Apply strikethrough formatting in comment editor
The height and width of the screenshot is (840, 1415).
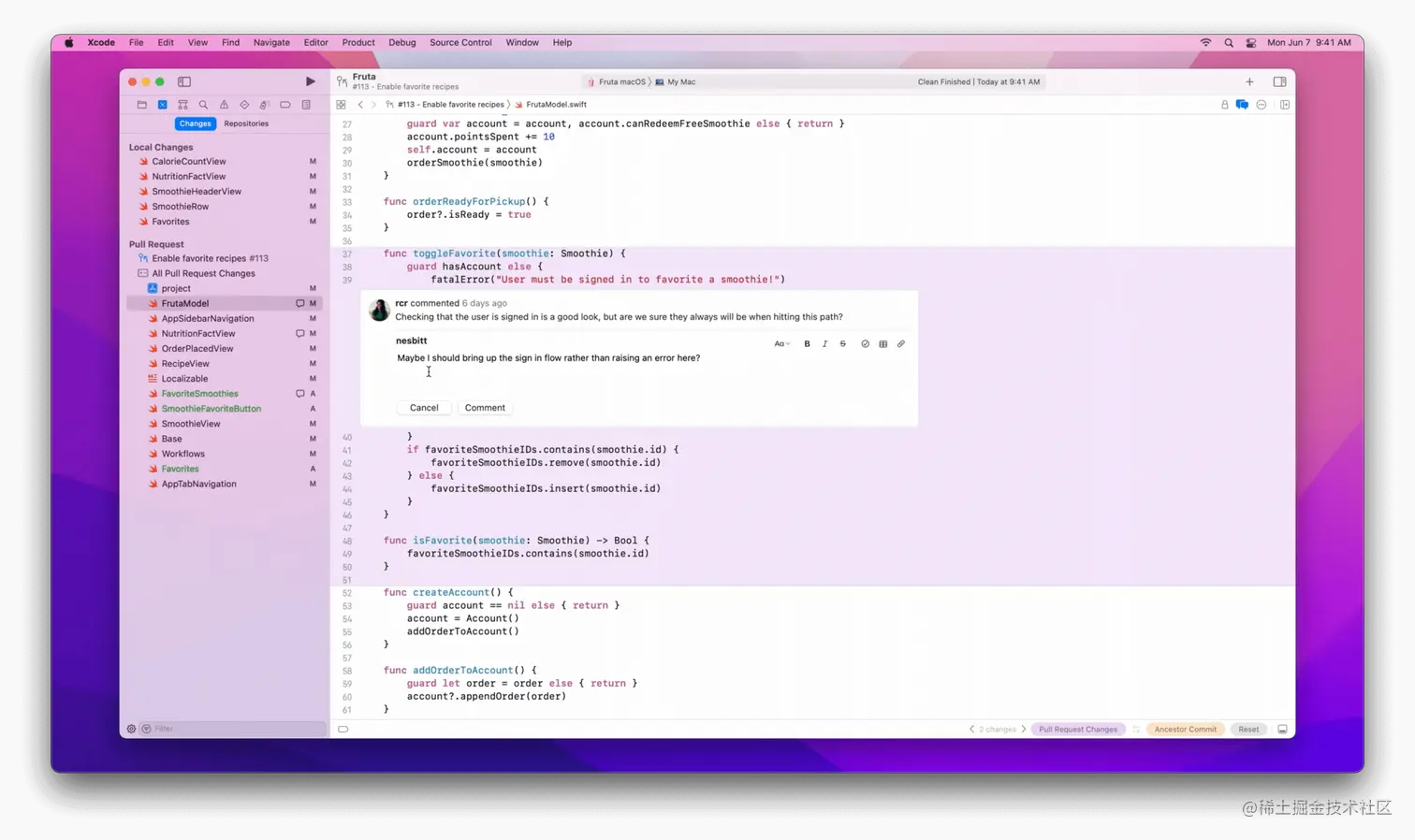coord(842,344)
